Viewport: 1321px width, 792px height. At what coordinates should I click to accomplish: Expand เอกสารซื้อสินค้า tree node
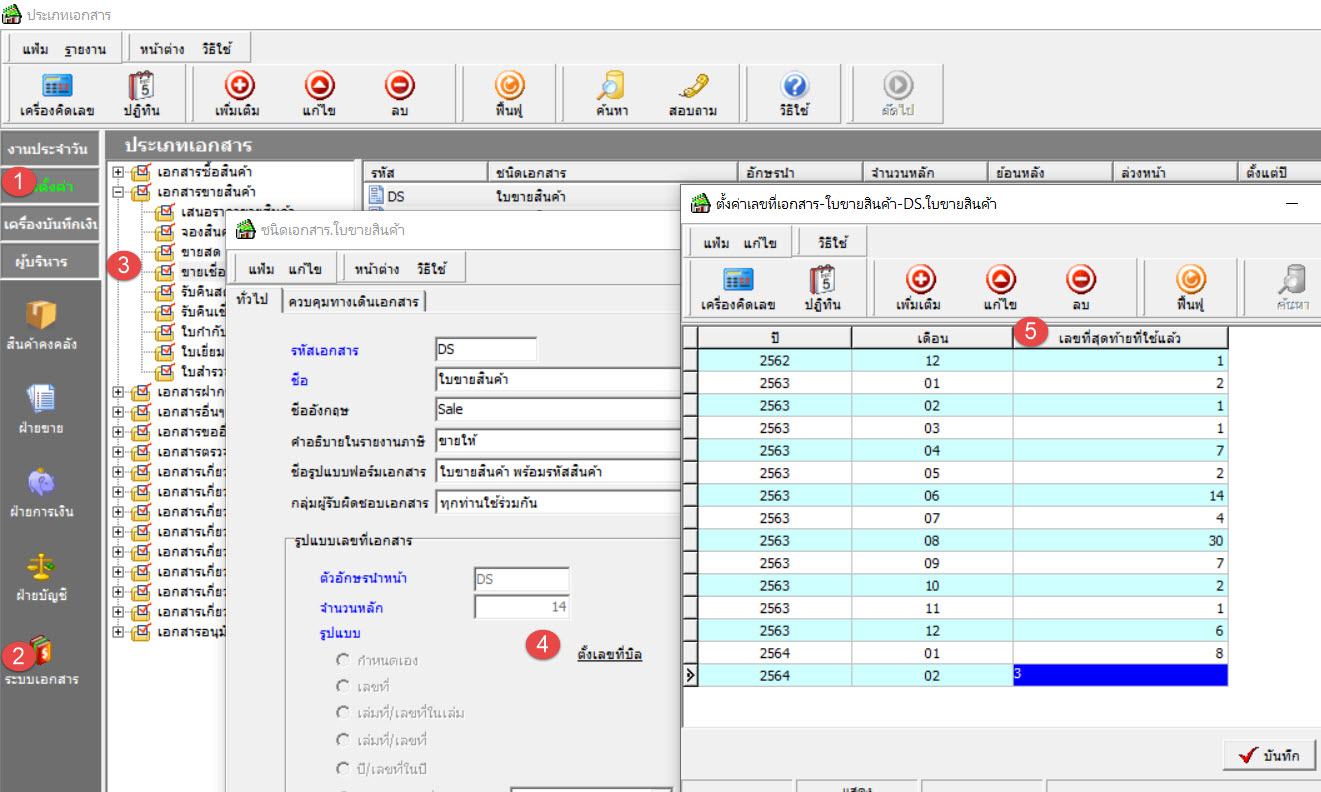118,171
